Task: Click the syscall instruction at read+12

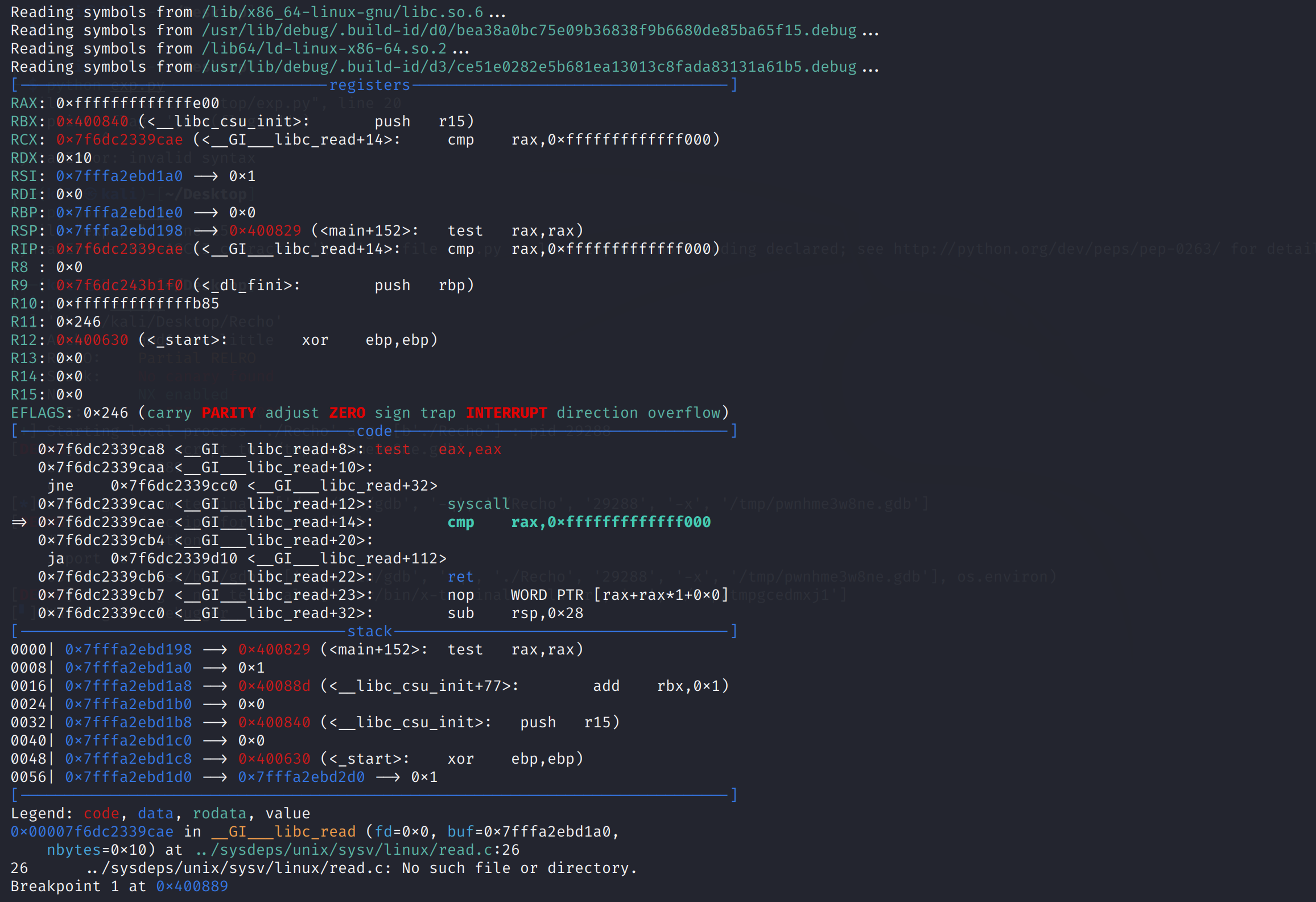Action: (478, 504)
